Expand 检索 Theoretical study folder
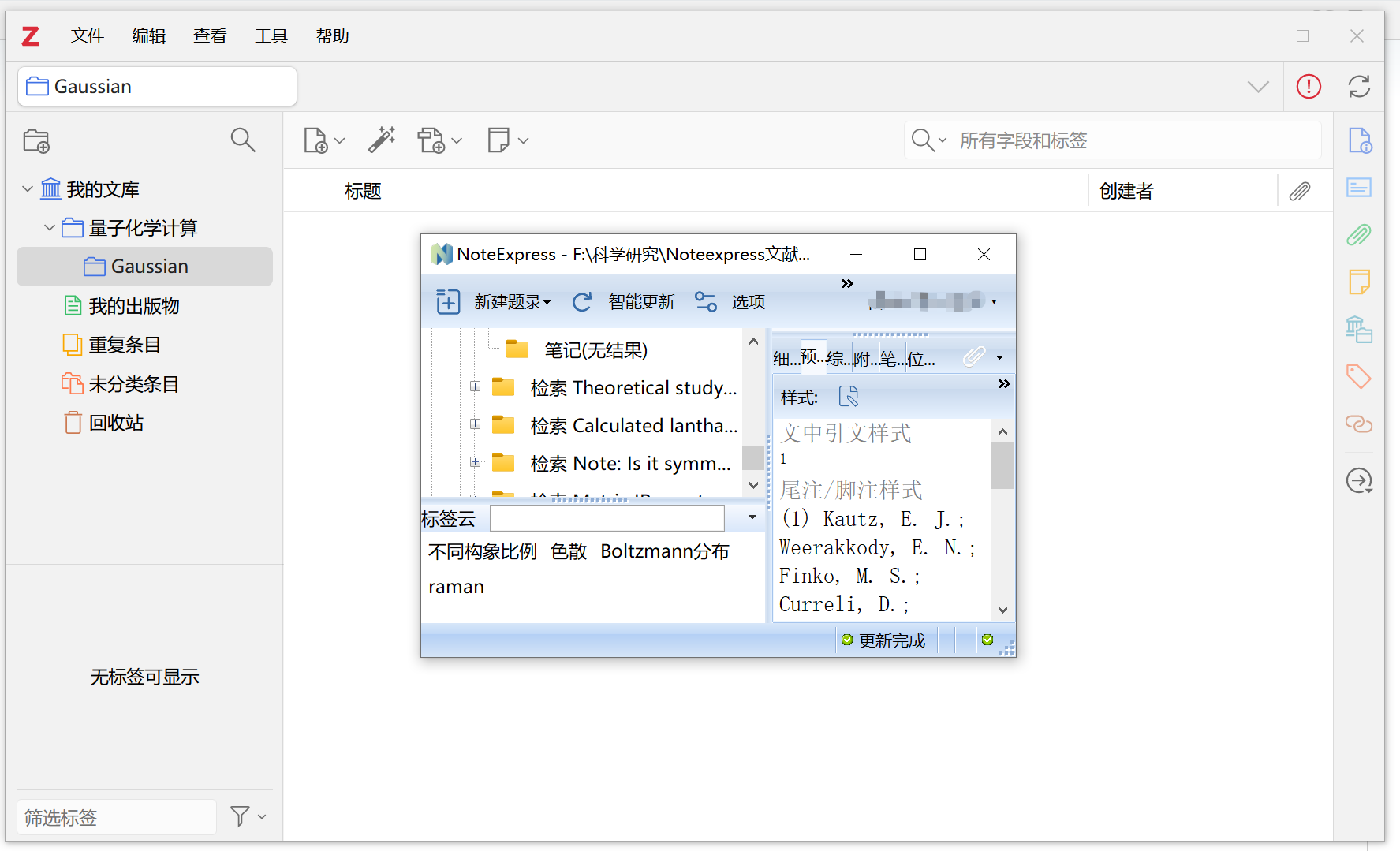Viewport: 1400px width, 851px height. (x=475, y=386)
